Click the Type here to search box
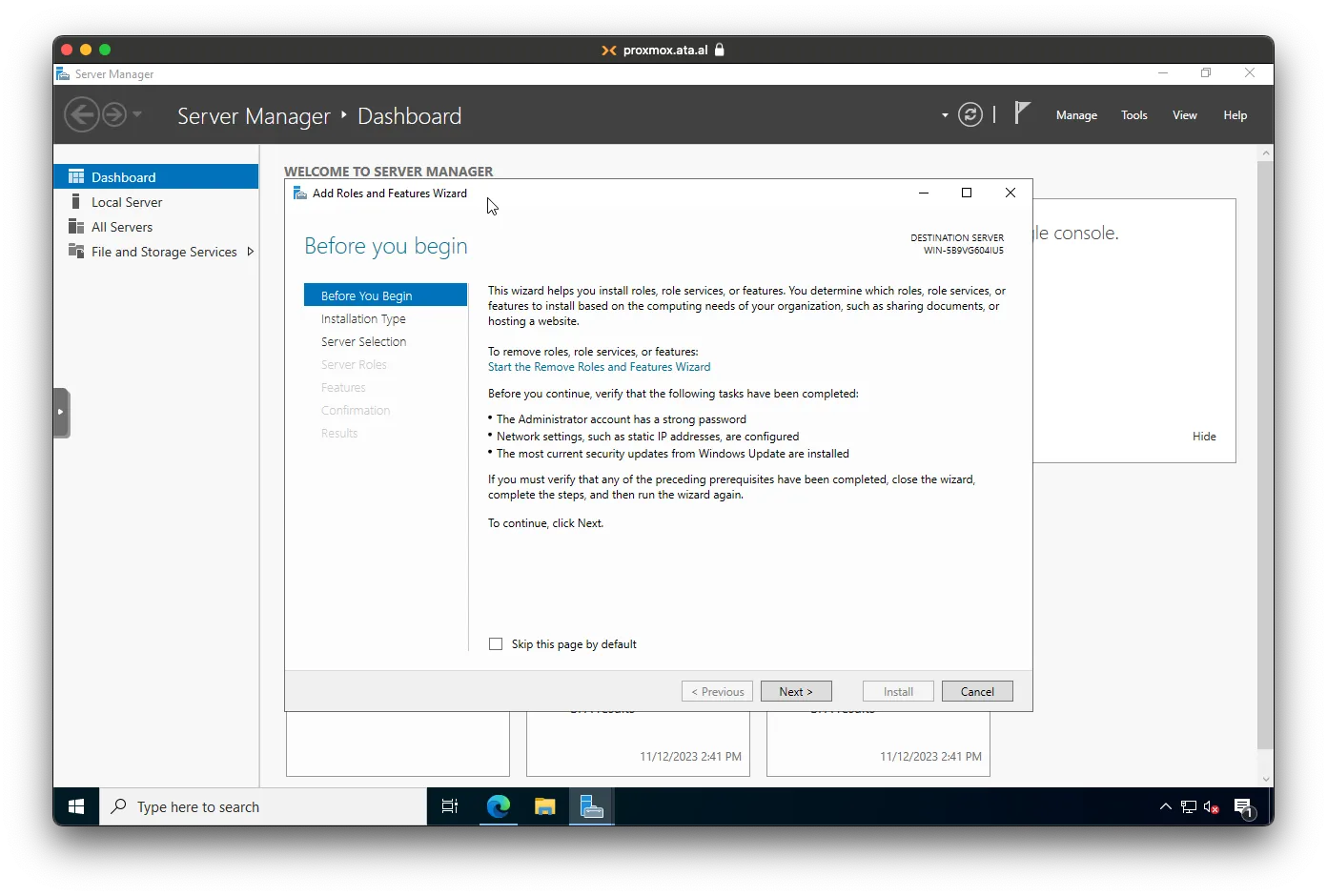 coord(263,806)
